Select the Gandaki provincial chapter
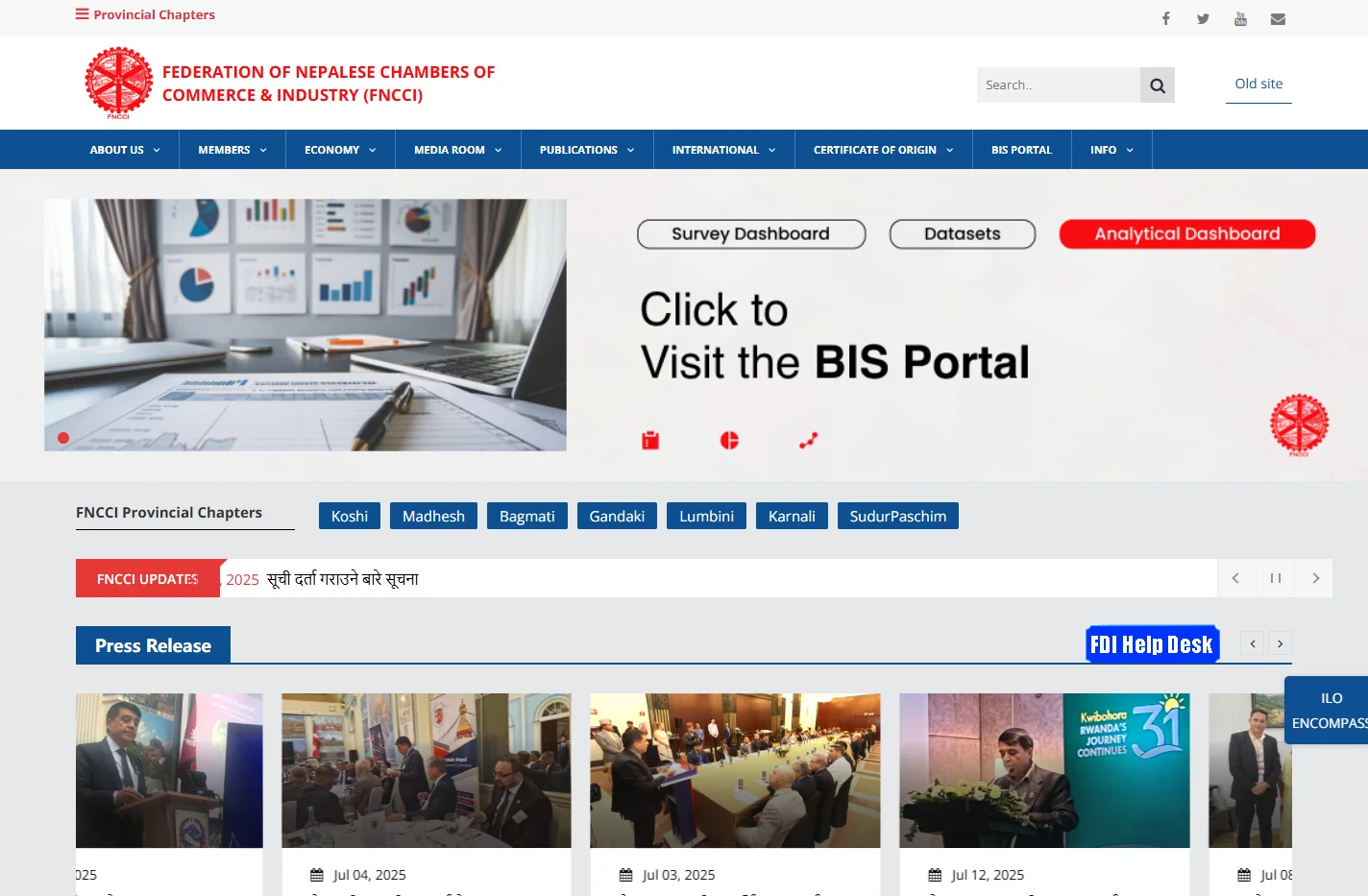Image resolution: width=1368 pixels, height=896 pixels. [x=617, y=516]
